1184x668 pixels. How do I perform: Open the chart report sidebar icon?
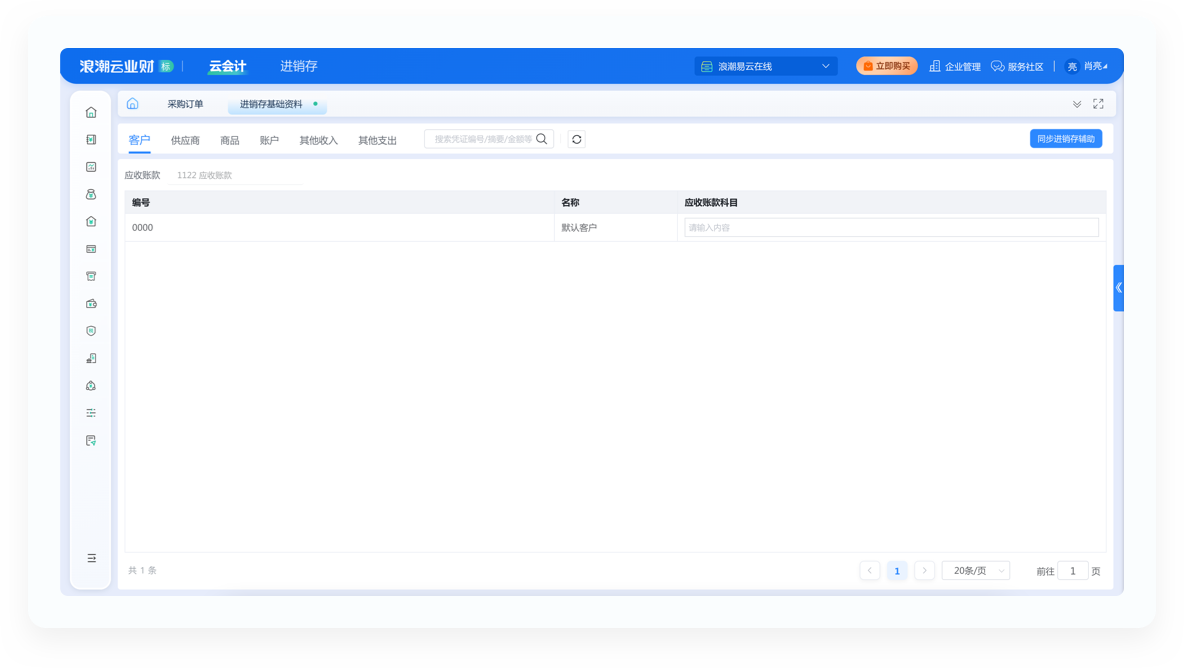(x=91, y=167)
